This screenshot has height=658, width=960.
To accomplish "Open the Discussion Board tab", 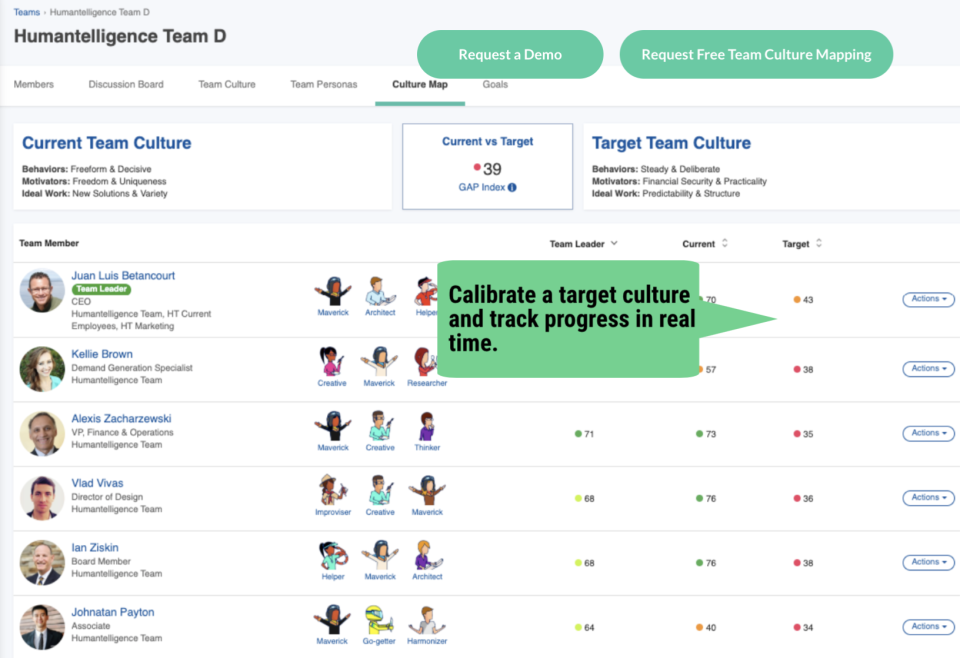I will point(126,84).
